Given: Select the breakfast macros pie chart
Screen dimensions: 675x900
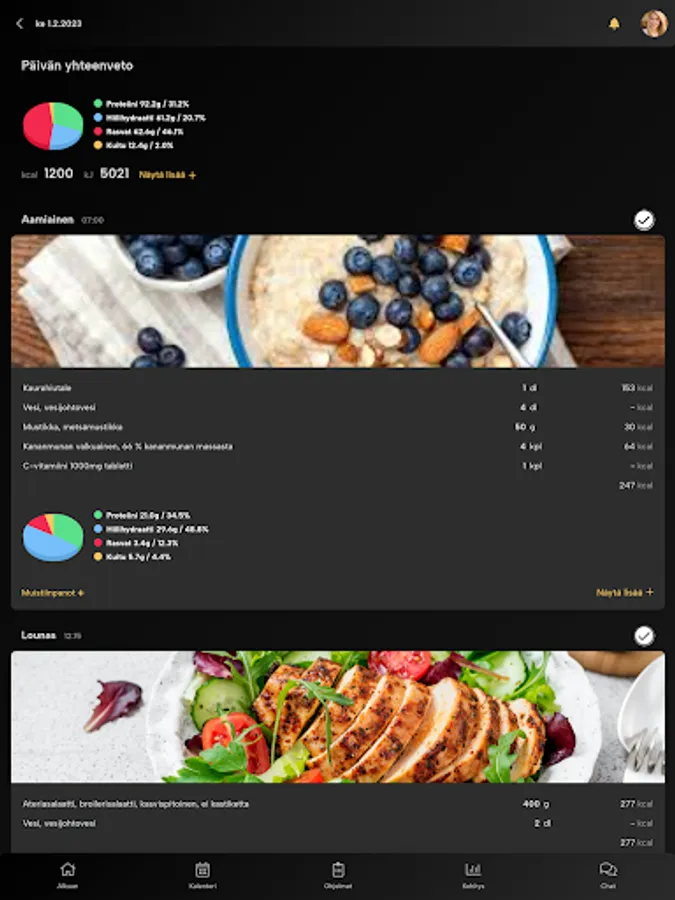Looking at the screenshot, I should pyautogui.click(x=53, y=537).
